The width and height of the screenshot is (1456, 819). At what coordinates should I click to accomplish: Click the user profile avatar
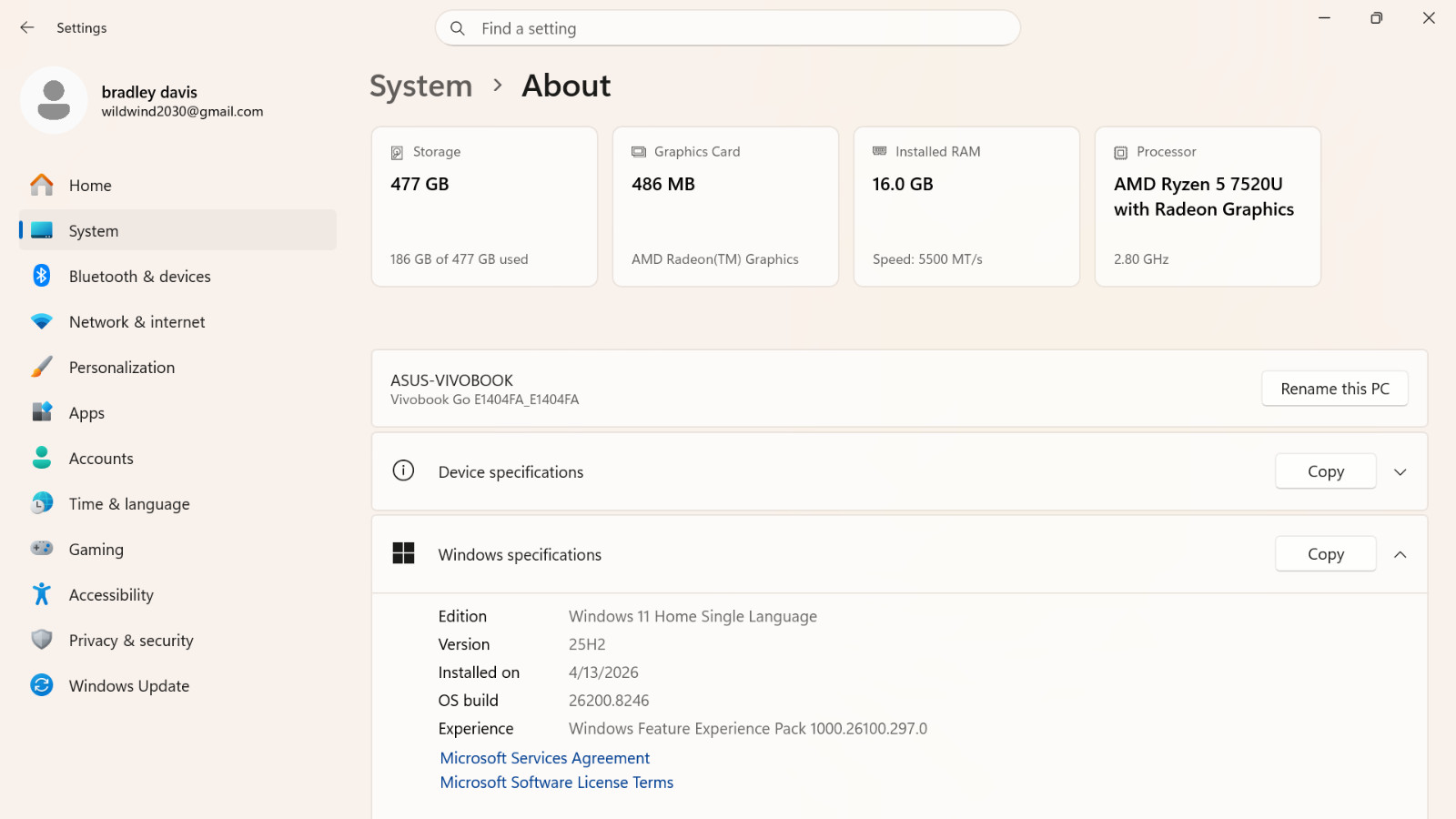[54, 100]
